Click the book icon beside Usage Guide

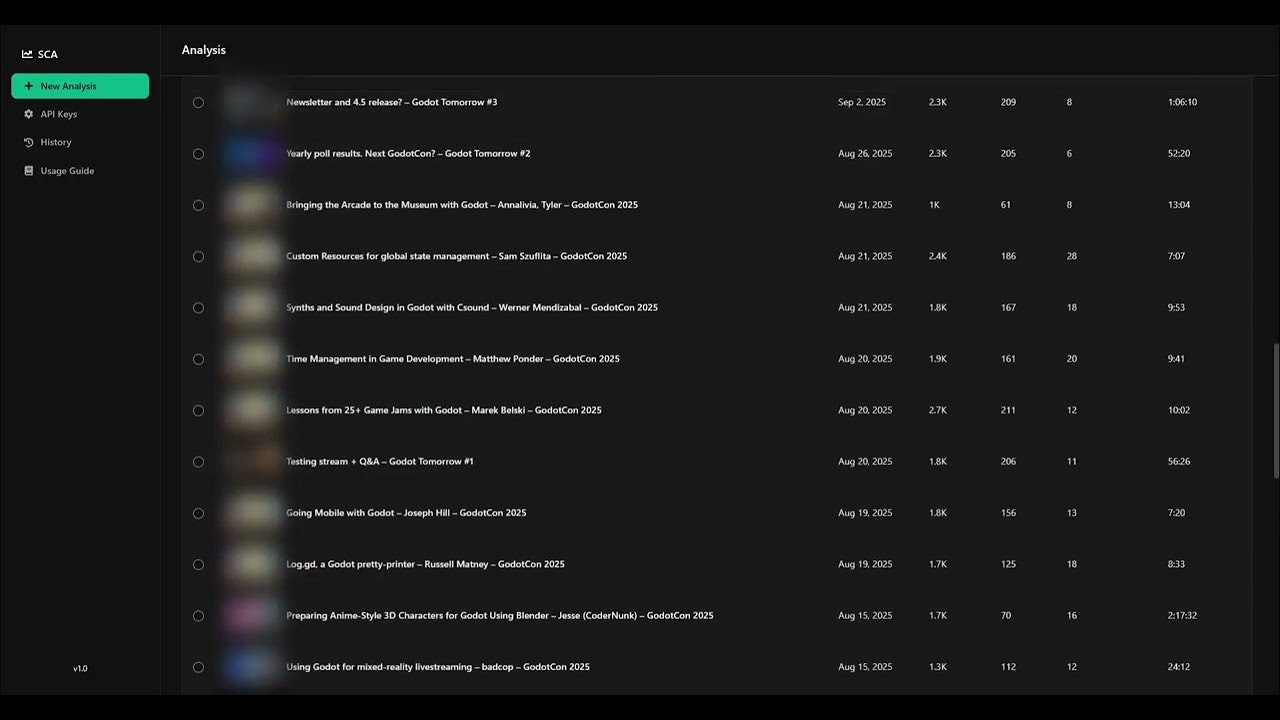click(28, 171)
